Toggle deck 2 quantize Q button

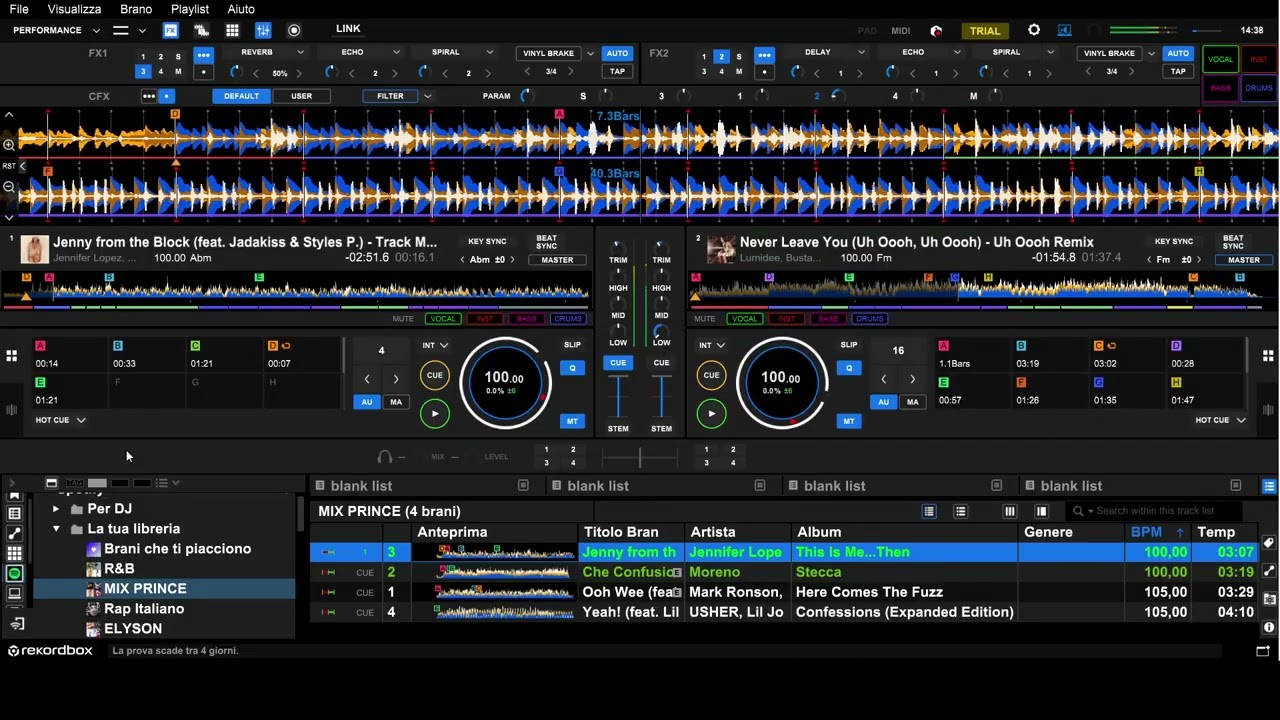click(x=849, y=368)
